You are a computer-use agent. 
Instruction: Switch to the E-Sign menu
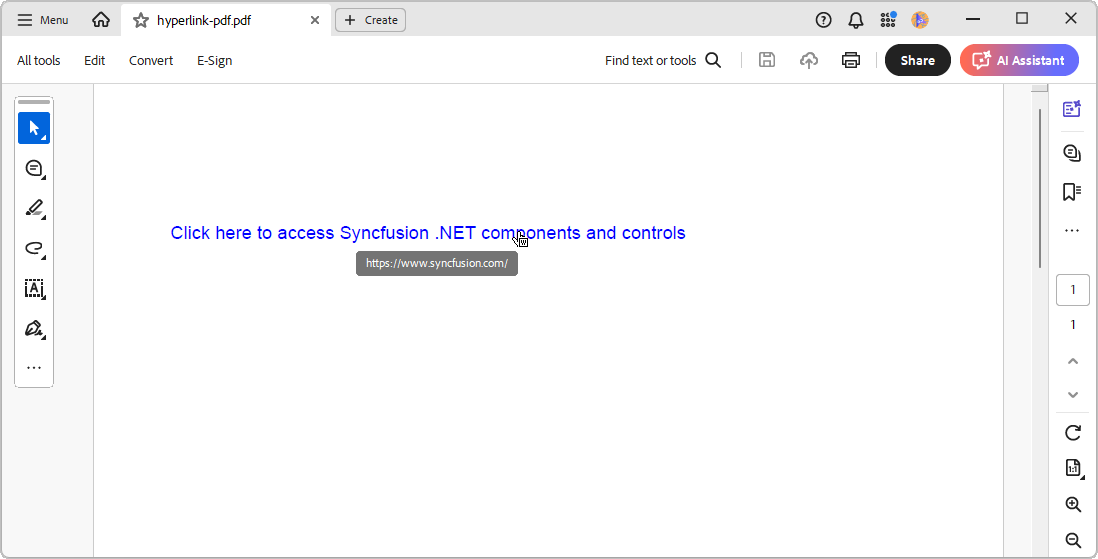[214, 60]
